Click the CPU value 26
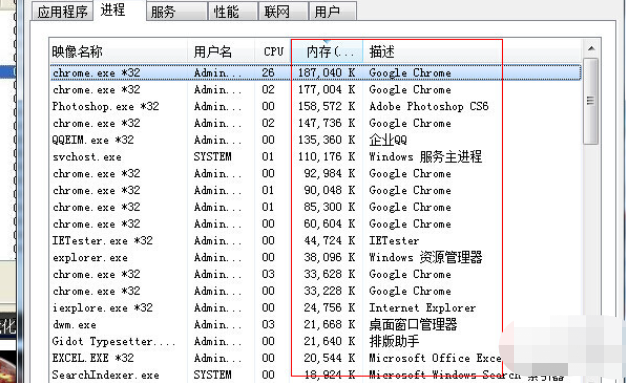The width and height of the screenshot is (626, 383). (268, 73)
